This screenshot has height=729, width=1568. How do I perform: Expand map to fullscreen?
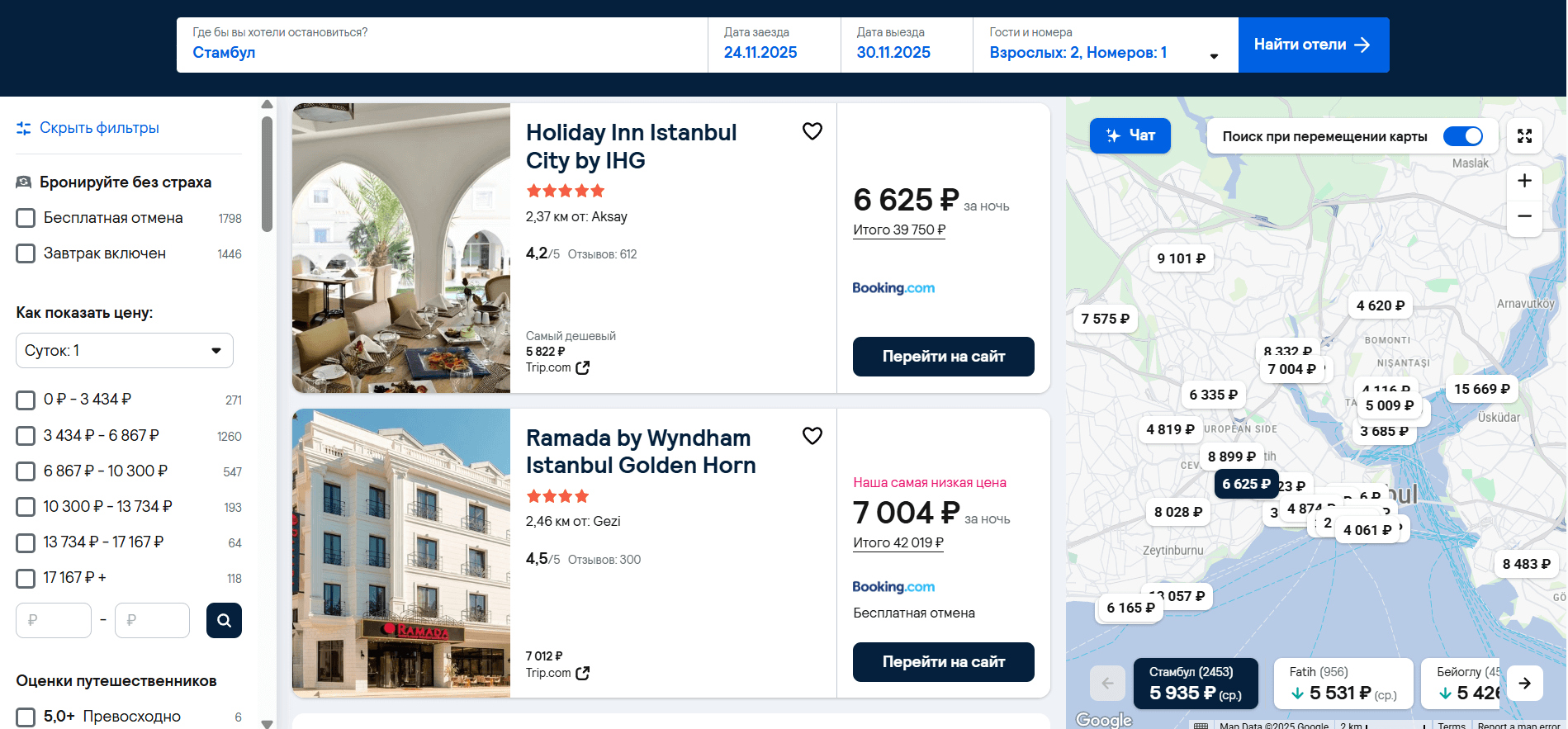pos(1524,136)
